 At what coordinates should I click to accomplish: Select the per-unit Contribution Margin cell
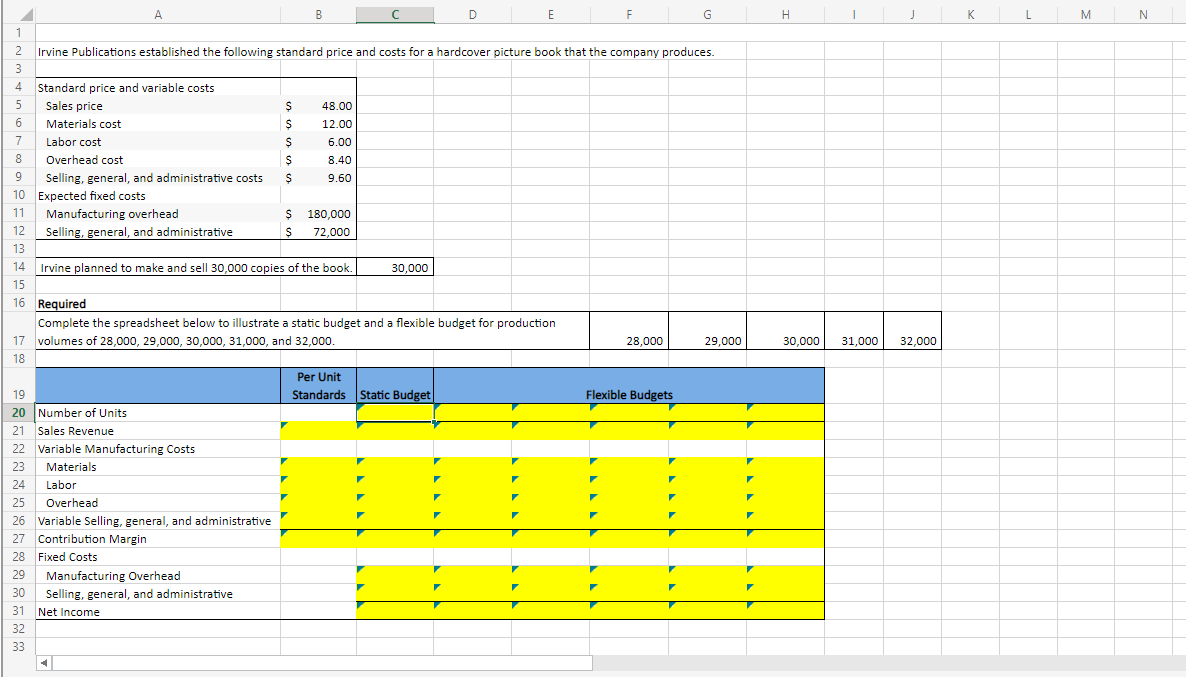click(x=318, y=539)
